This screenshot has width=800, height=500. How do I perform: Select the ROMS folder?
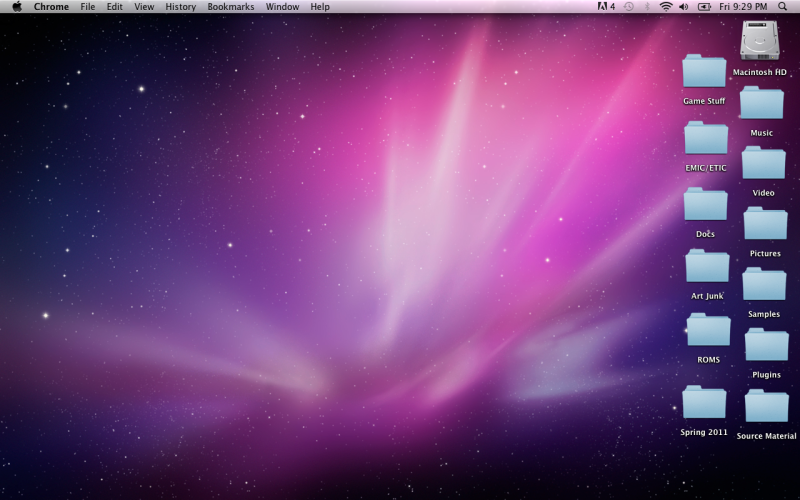tap(708, 330)
